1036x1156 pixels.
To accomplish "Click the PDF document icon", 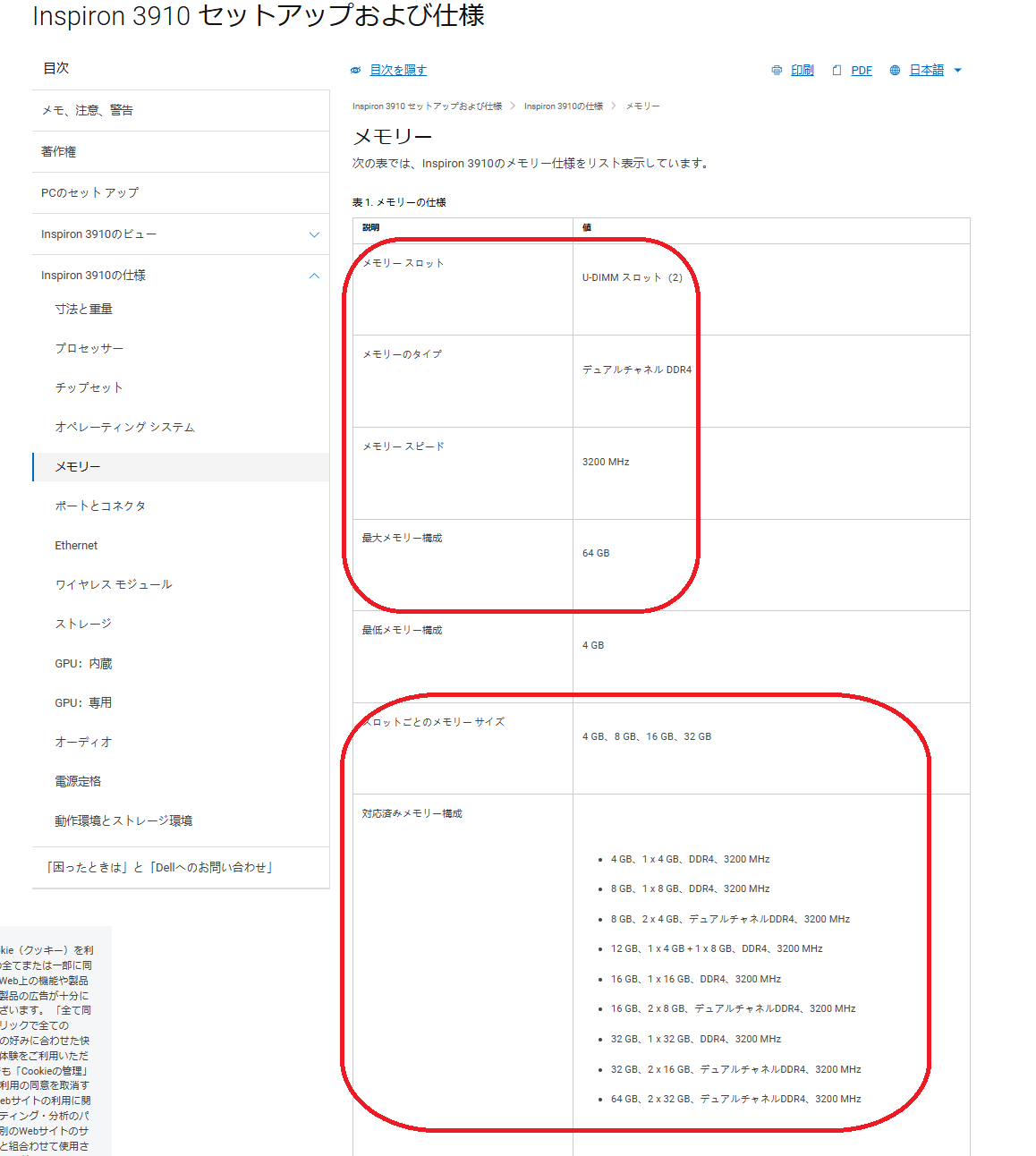I will 836,70.
